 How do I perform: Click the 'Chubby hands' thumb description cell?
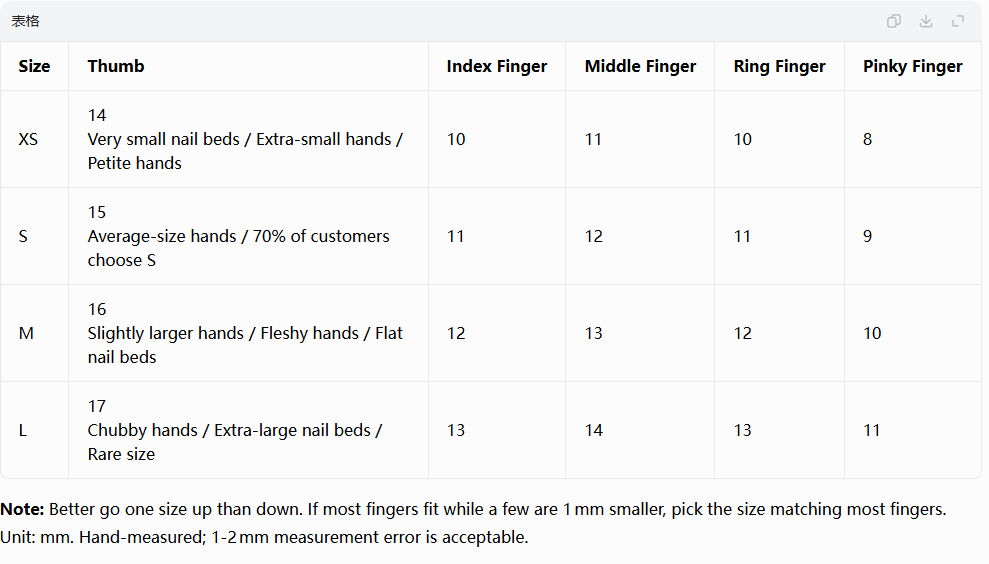249,430
